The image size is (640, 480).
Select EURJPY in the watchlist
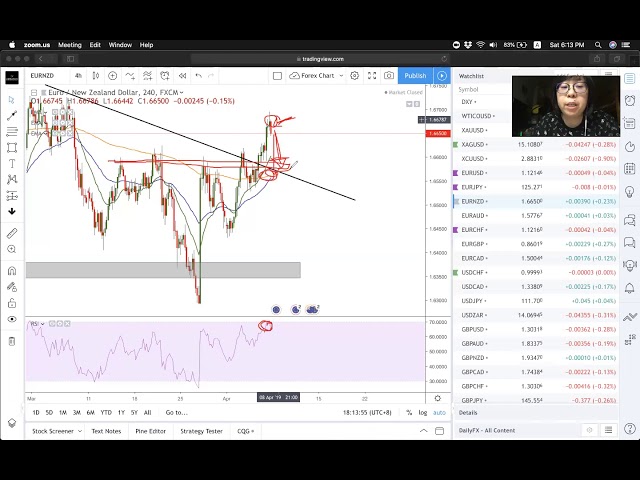click(473, 187)
